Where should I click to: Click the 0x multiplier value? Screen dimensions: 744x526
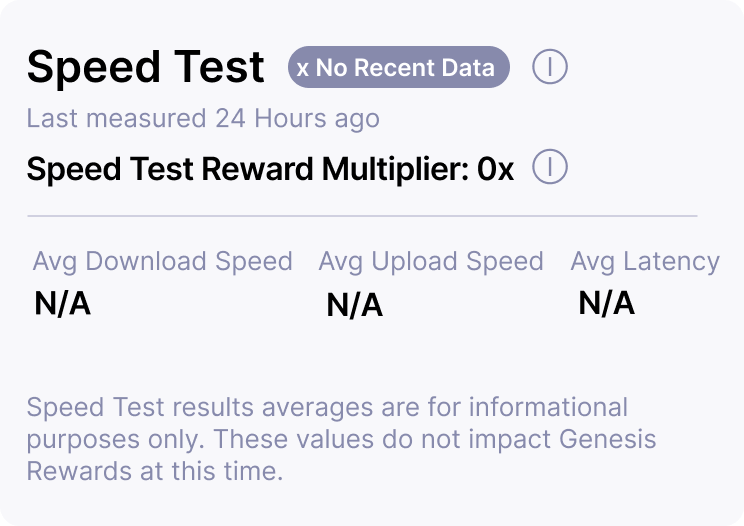pyautogui.click(x=495, y=169)
